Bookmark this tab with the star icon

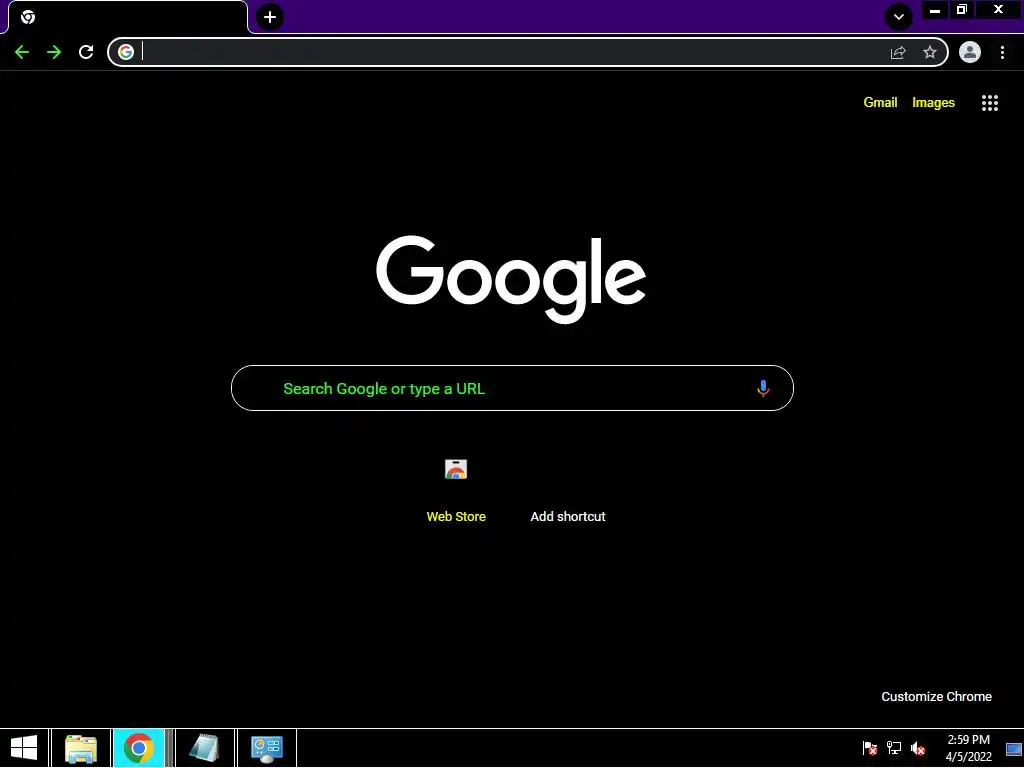point(930,52)
